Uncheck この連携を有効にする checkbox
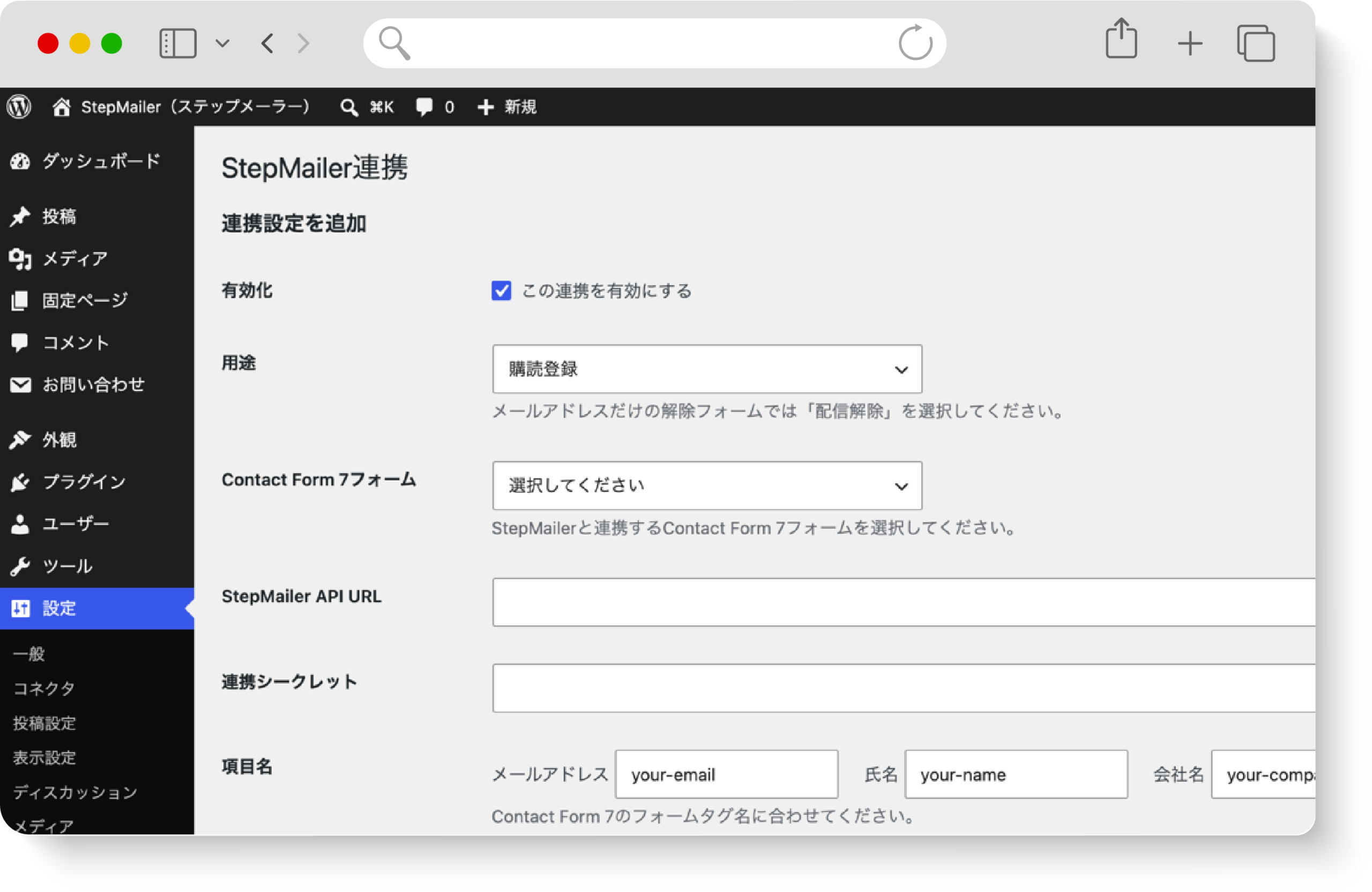1372x892 pixels. pyautogui.click(x=501, y=290)
